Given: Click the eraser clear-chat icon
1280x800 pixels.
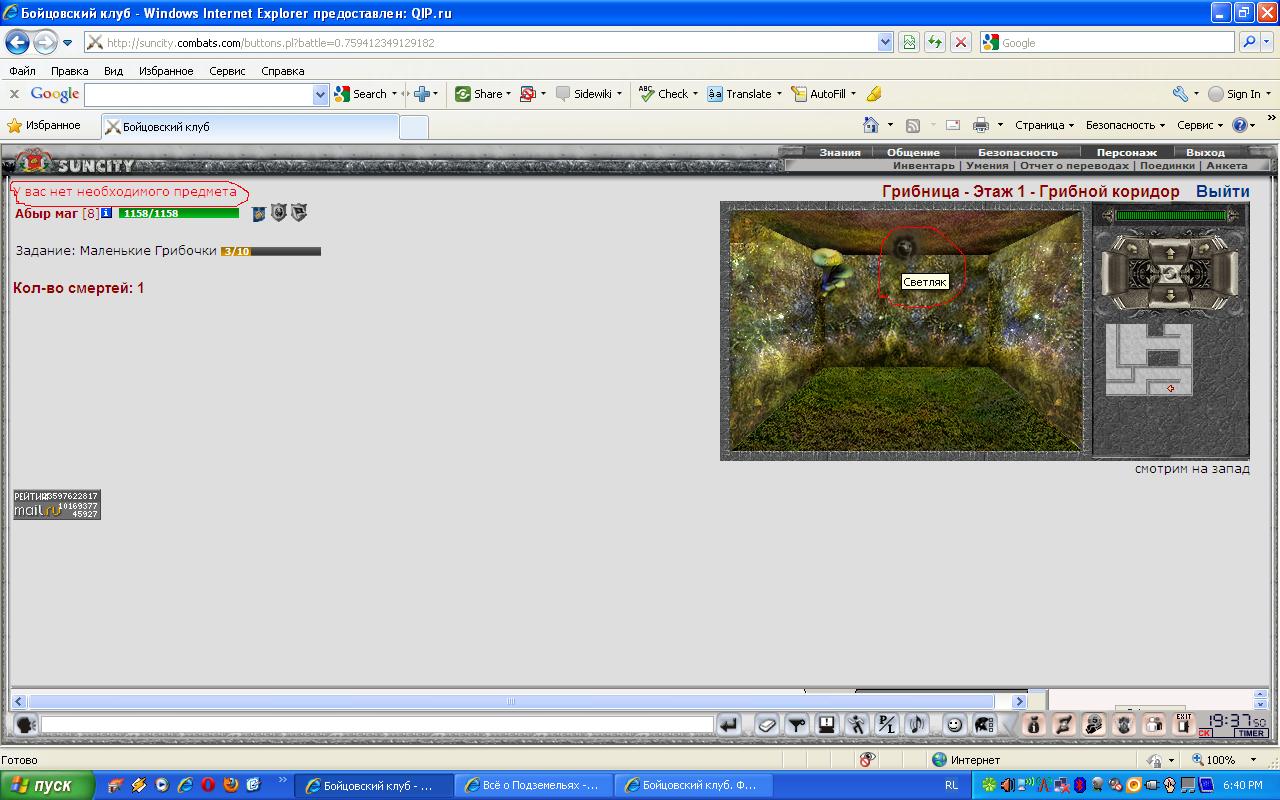Looking at the screenshot, I should (x=767, y=724).
